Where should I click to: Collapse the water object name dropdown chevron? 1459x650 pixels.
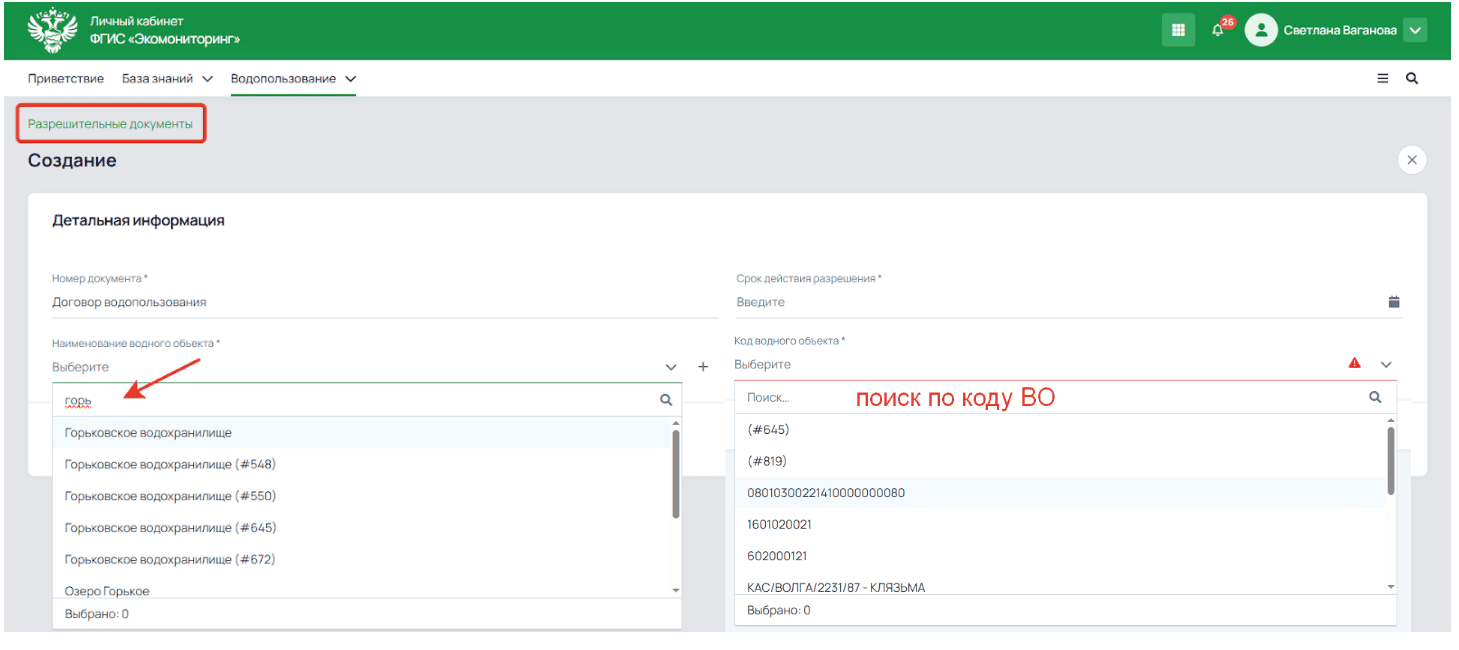click(671, 367)
